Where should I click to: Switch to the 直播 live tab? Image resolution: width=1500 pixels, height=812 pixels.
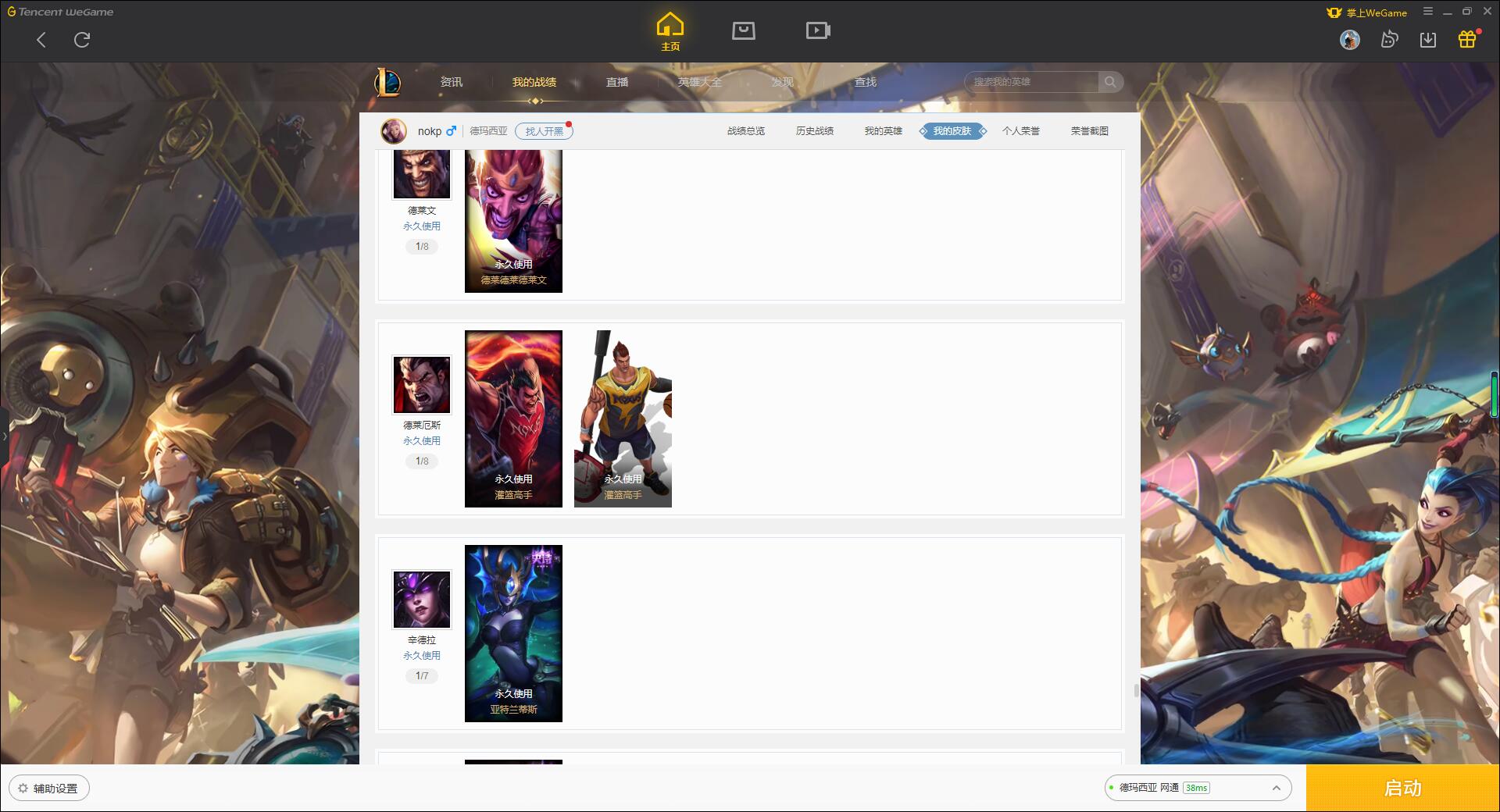pyautogui.click(x=617, y=82)
